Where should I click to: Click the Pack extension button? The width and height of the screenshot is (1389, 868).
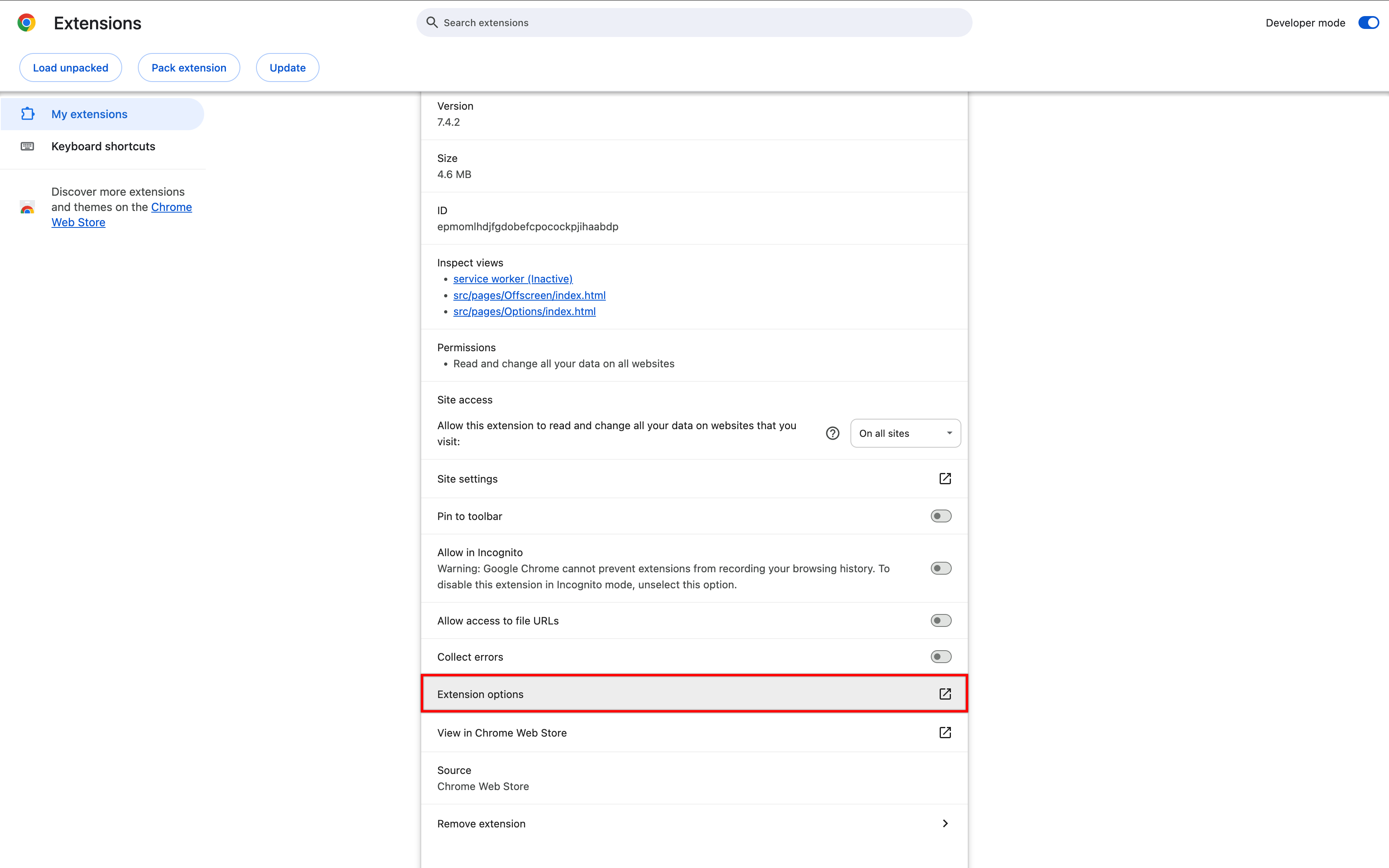[x=189, y=68]
